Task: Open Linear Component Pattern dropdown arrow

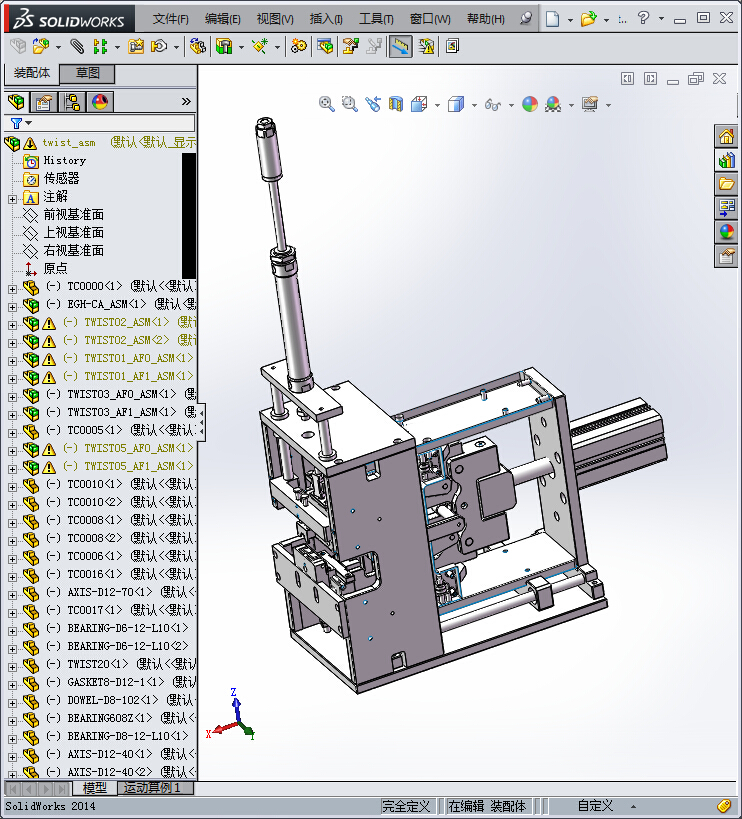Action: pyautogui.click(x=117, y=48)
